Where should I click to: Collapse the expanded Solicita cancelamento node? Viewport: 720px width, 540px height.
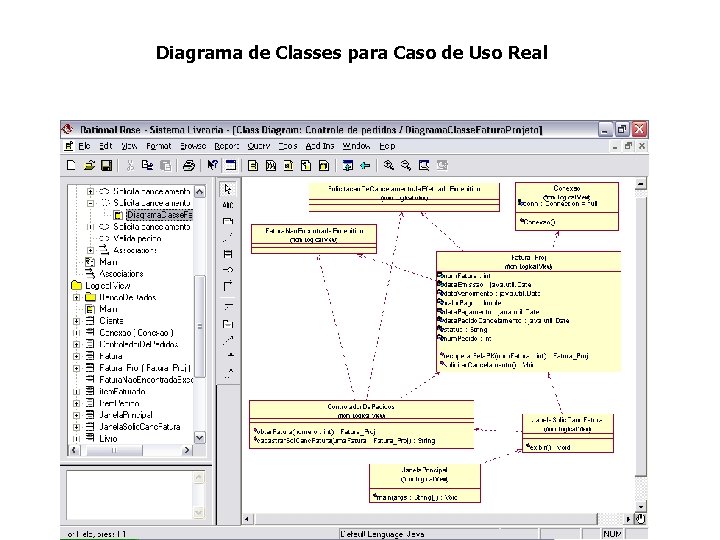click(90, 203)
